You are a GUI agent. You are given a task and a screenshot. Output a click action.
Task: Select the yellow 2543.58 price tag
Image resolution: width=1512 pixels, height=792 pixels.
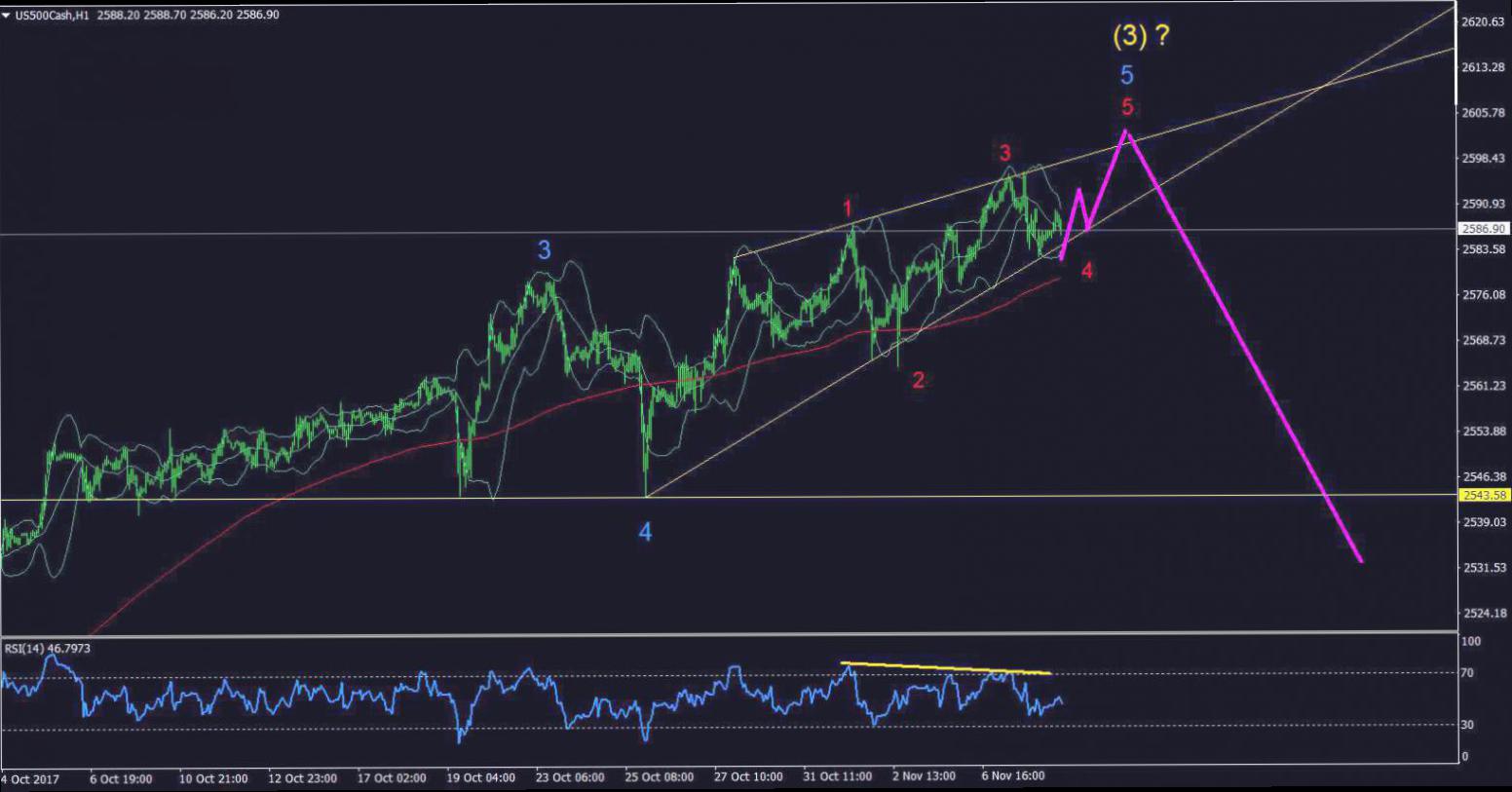point(1485,495)
